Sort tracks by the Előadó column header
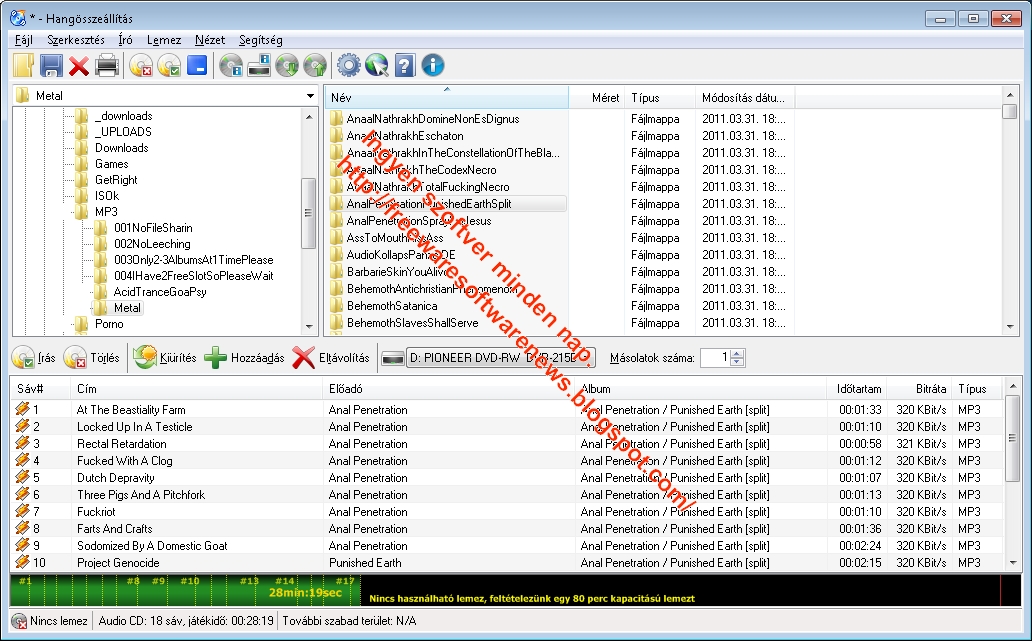1032x641 pixels. 450,389
